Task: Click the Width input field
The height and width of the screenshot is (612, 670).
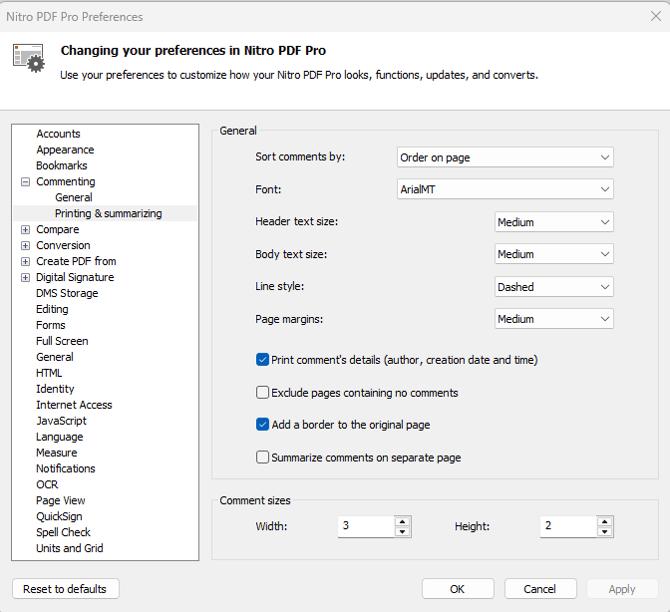Action: [x=366, y=526]
